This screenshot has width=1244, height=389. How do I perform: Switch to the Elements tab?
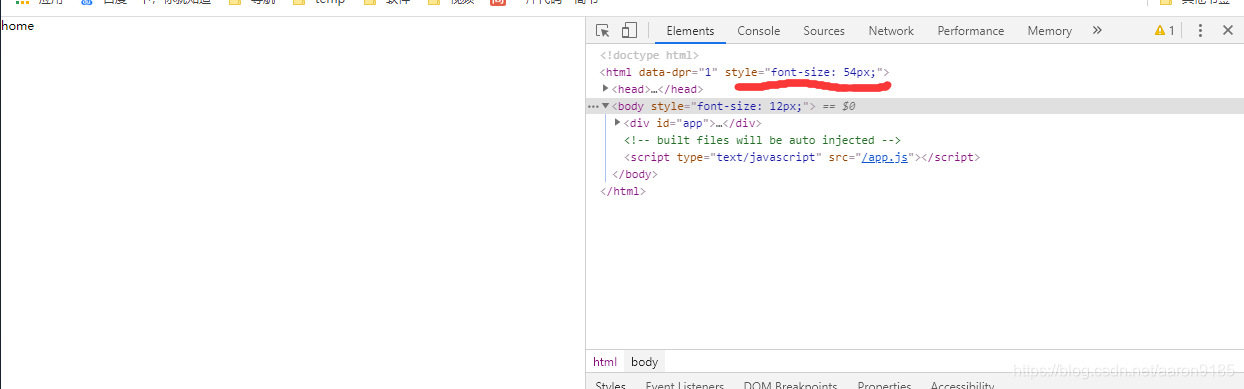(690, 31)
